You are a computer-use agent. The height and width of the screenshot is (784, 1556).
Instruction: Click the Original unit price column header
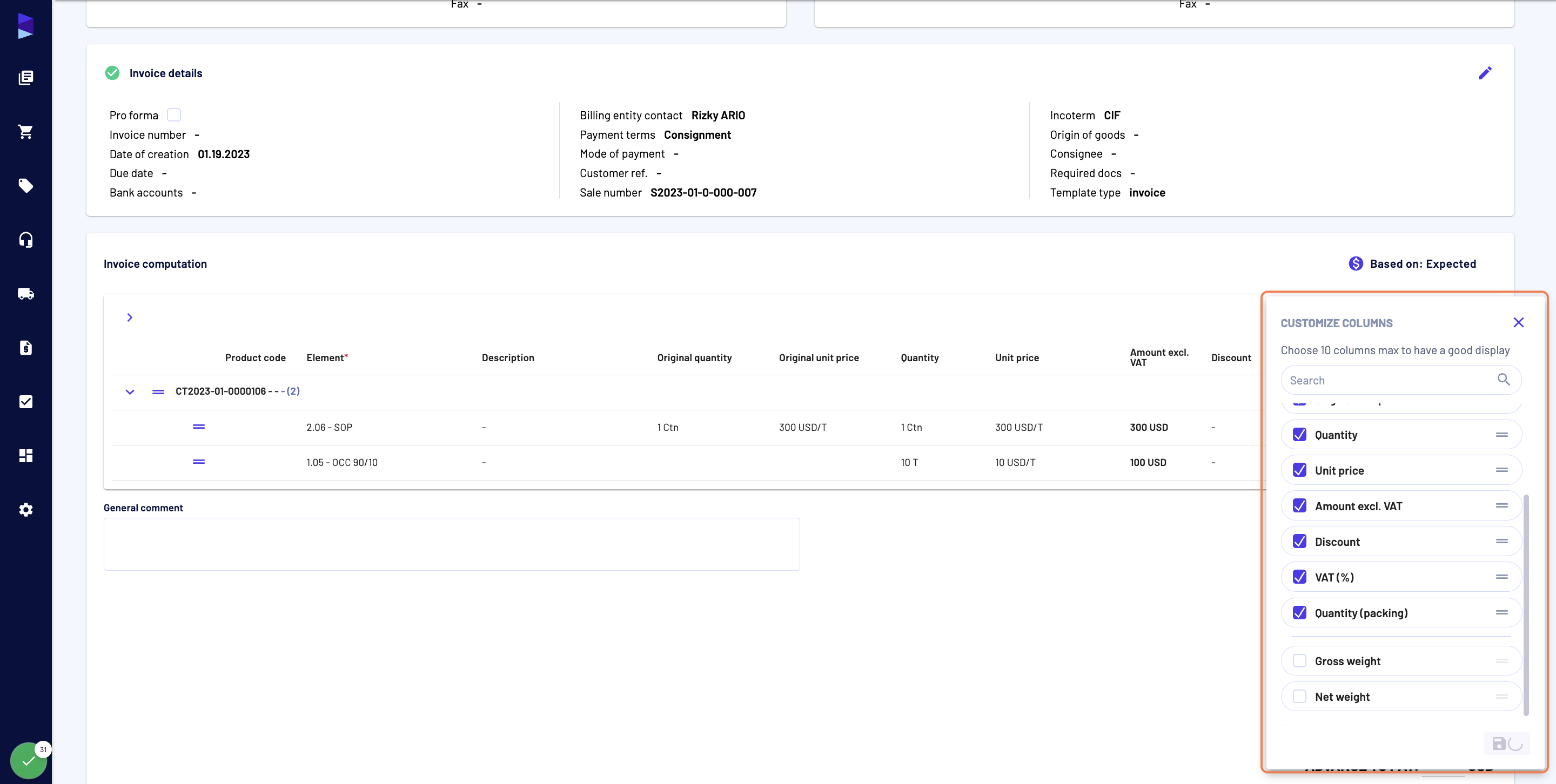click(x=819, y=358)
